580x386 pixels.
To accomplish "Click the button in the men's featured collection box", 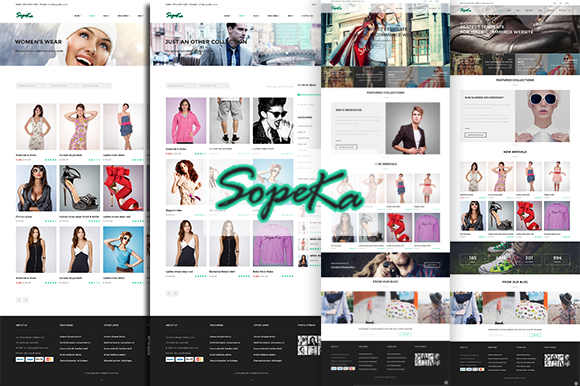I will 347,147.
